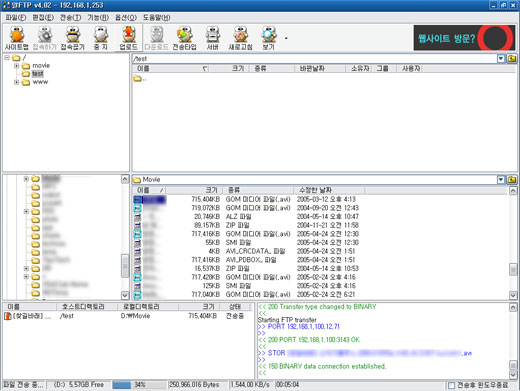The image size is (520, 391).
Task: Click the local file list scrollbar thumb
Action: click(x=513, y=269)
